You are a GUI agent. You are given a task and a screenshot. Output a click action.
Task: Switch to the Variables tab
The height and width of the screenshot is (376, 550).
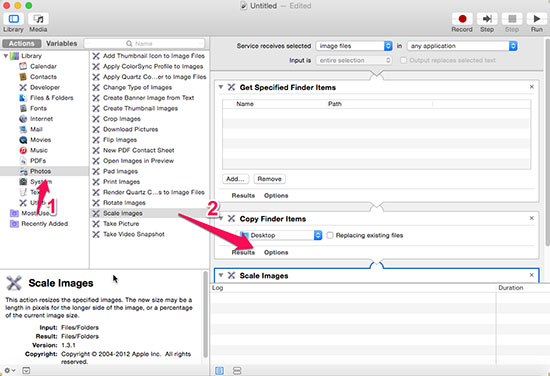(x=62, y=43)
